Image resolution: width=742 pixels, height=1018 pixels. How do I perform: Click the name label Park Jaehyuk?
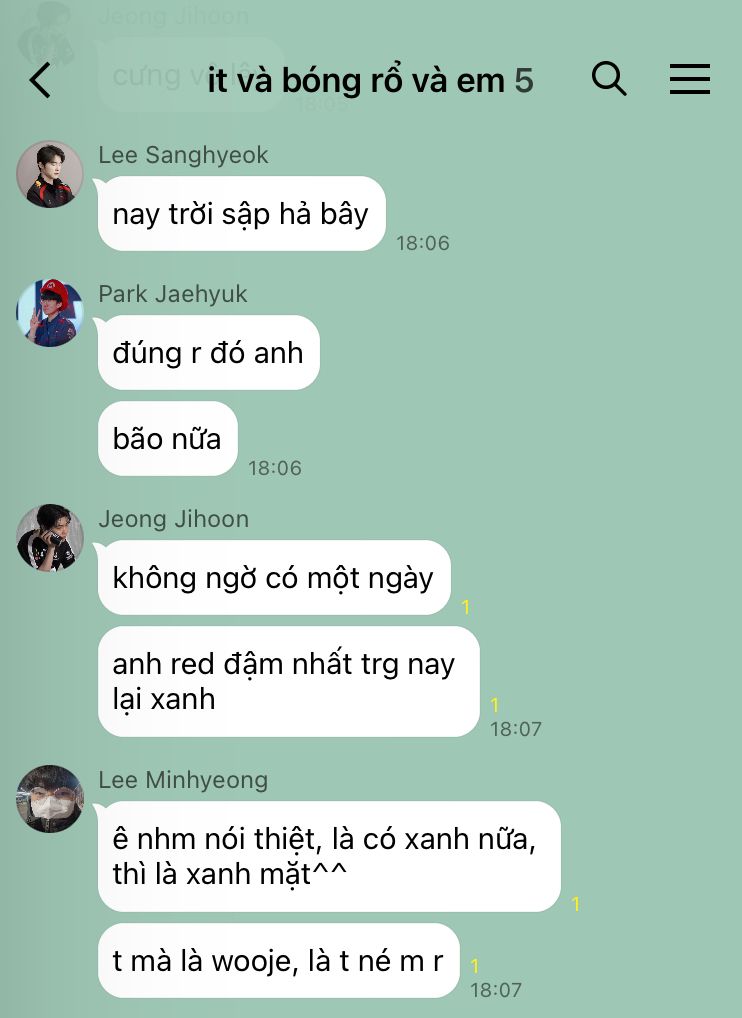[173, 294]
